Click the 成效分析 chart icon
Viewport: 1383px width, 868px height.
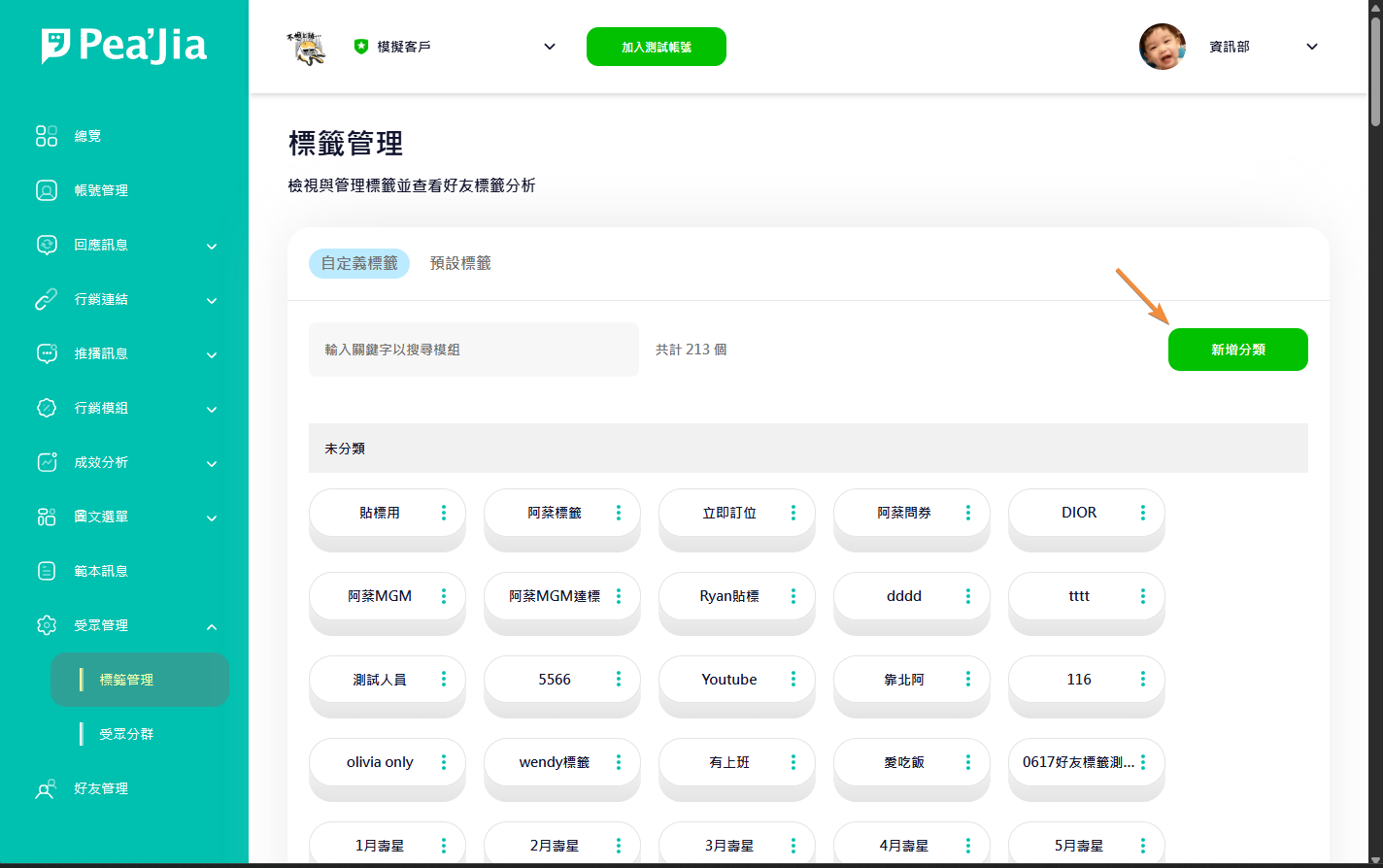(x=47, y=462)
